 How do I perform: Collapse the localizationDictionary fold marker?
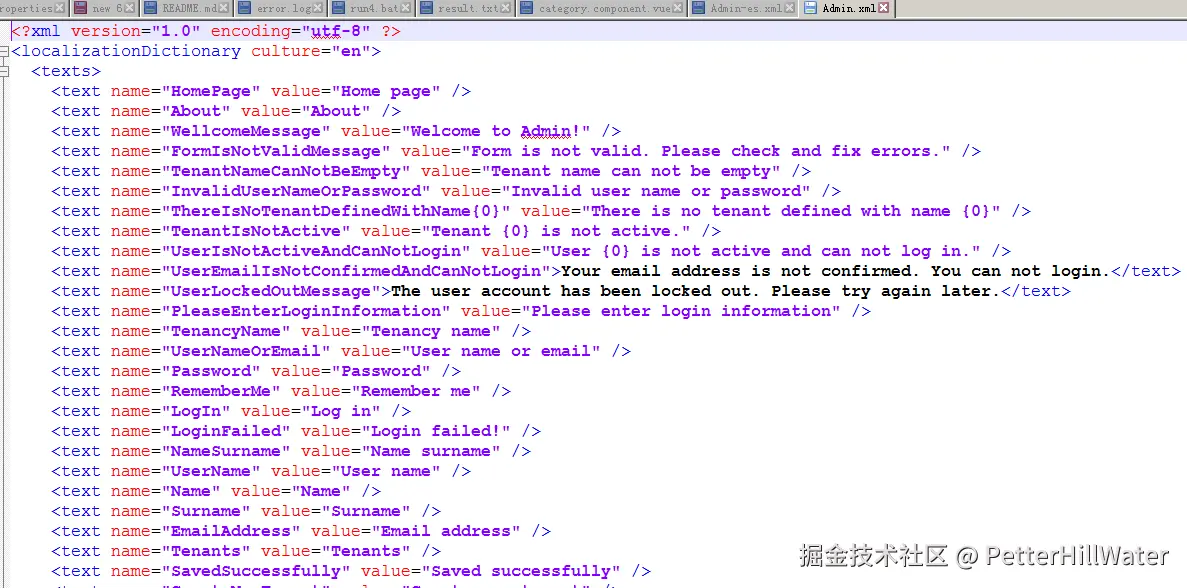tap(5, 51)
